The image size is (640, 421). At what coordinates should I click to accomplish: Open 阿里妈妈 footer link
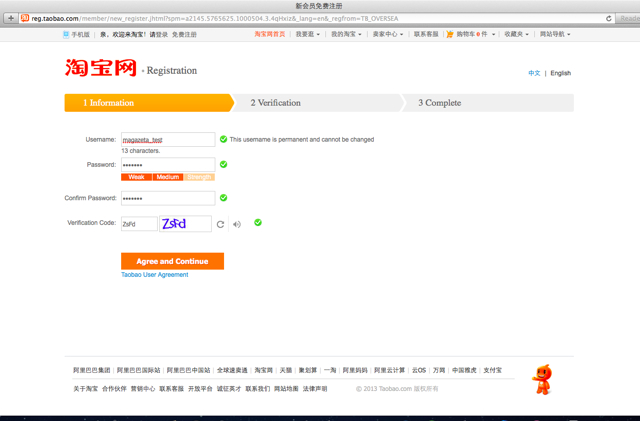pos(355,370)
